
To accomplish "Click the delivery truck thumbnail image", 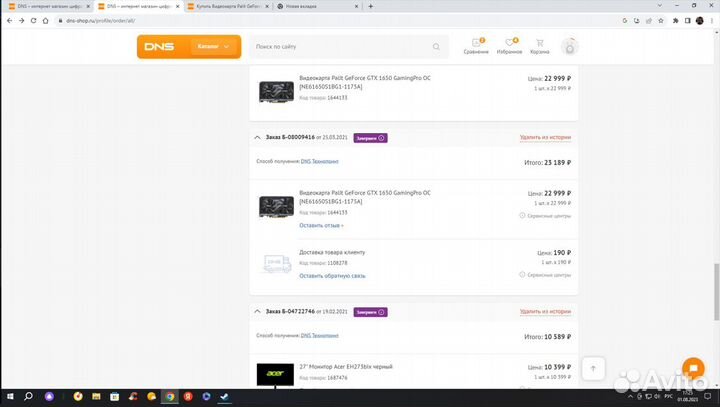I will [277, 263].
